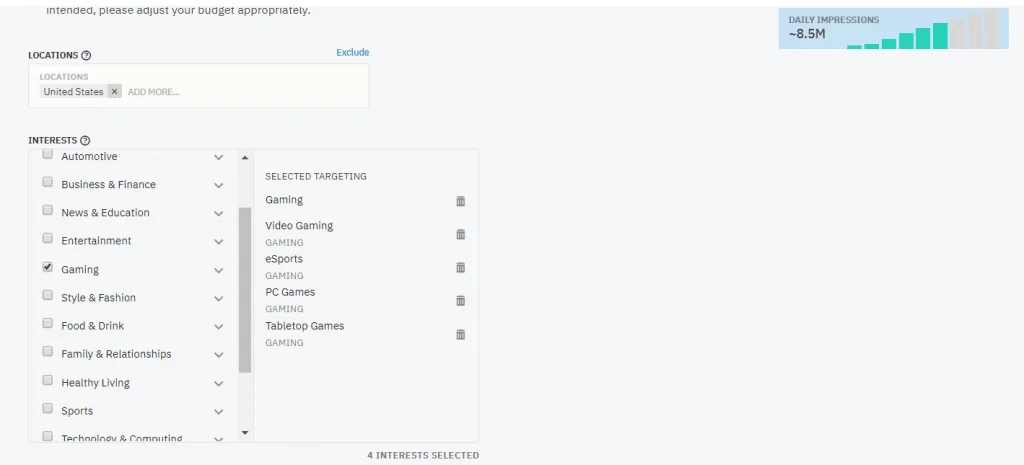Enable the Healthy Living checkbox
The image size is (1024, 465).
coord(48,380)
